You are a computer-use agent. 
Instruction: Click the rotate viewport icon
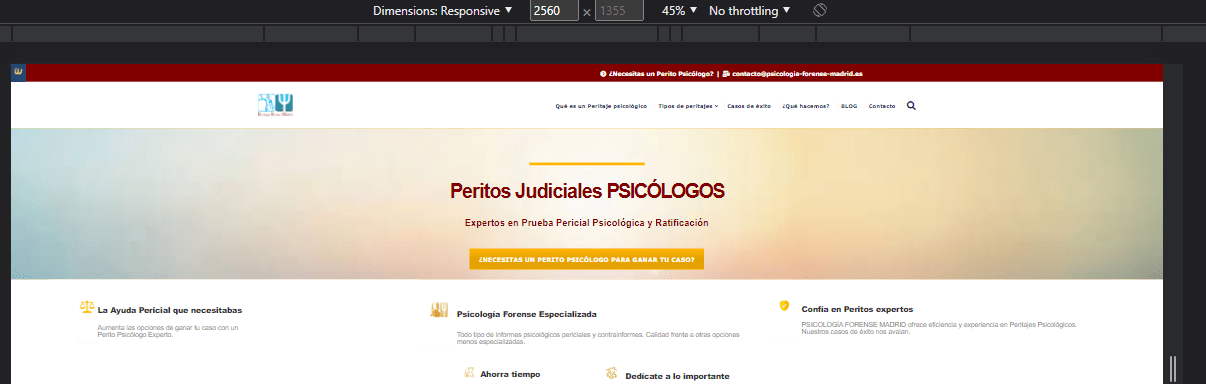click(818, 10)
